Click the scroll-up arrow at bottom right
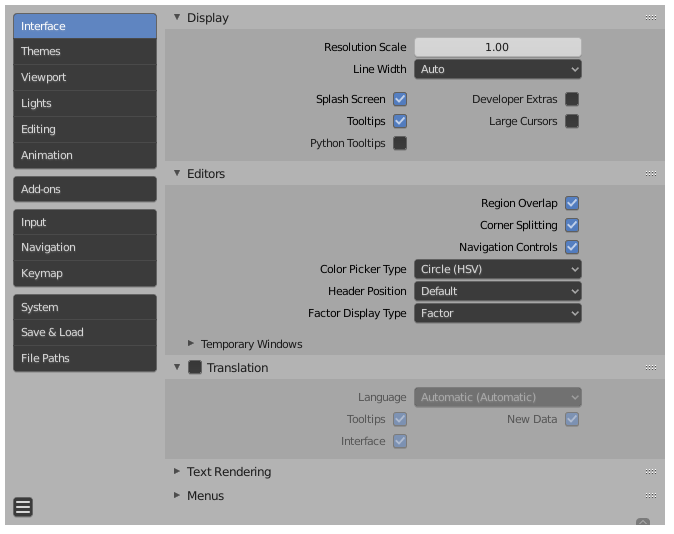 [643, 522]
